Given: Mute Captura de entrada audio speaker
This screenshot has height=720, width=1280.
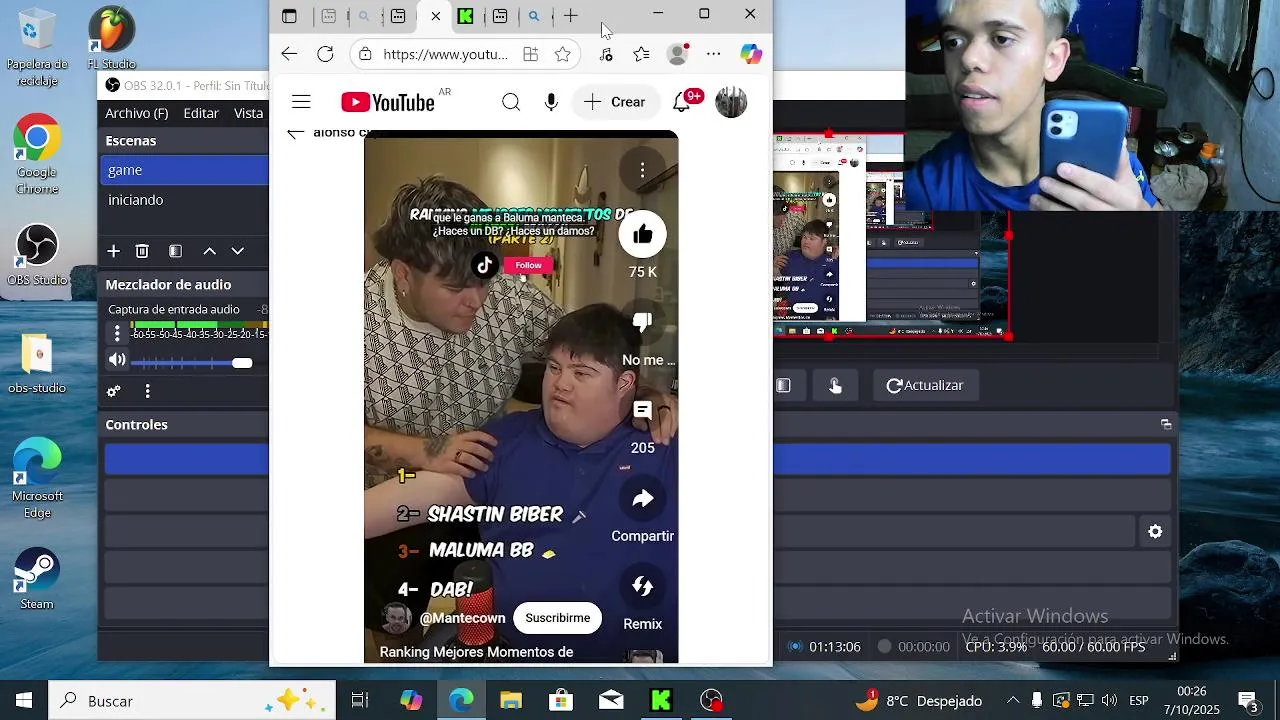Looking at the screenshot, I should coord(117,360).
